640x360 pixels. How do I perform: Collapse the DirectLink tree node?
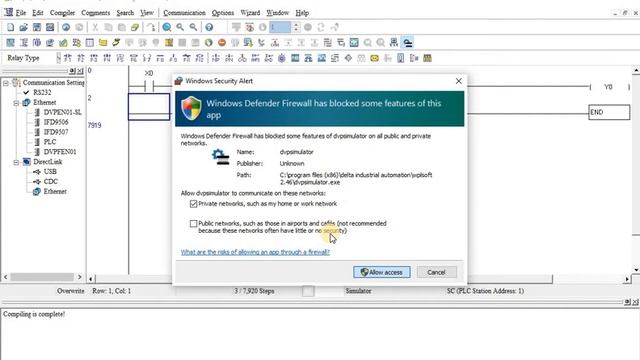(x=16, y=162)
